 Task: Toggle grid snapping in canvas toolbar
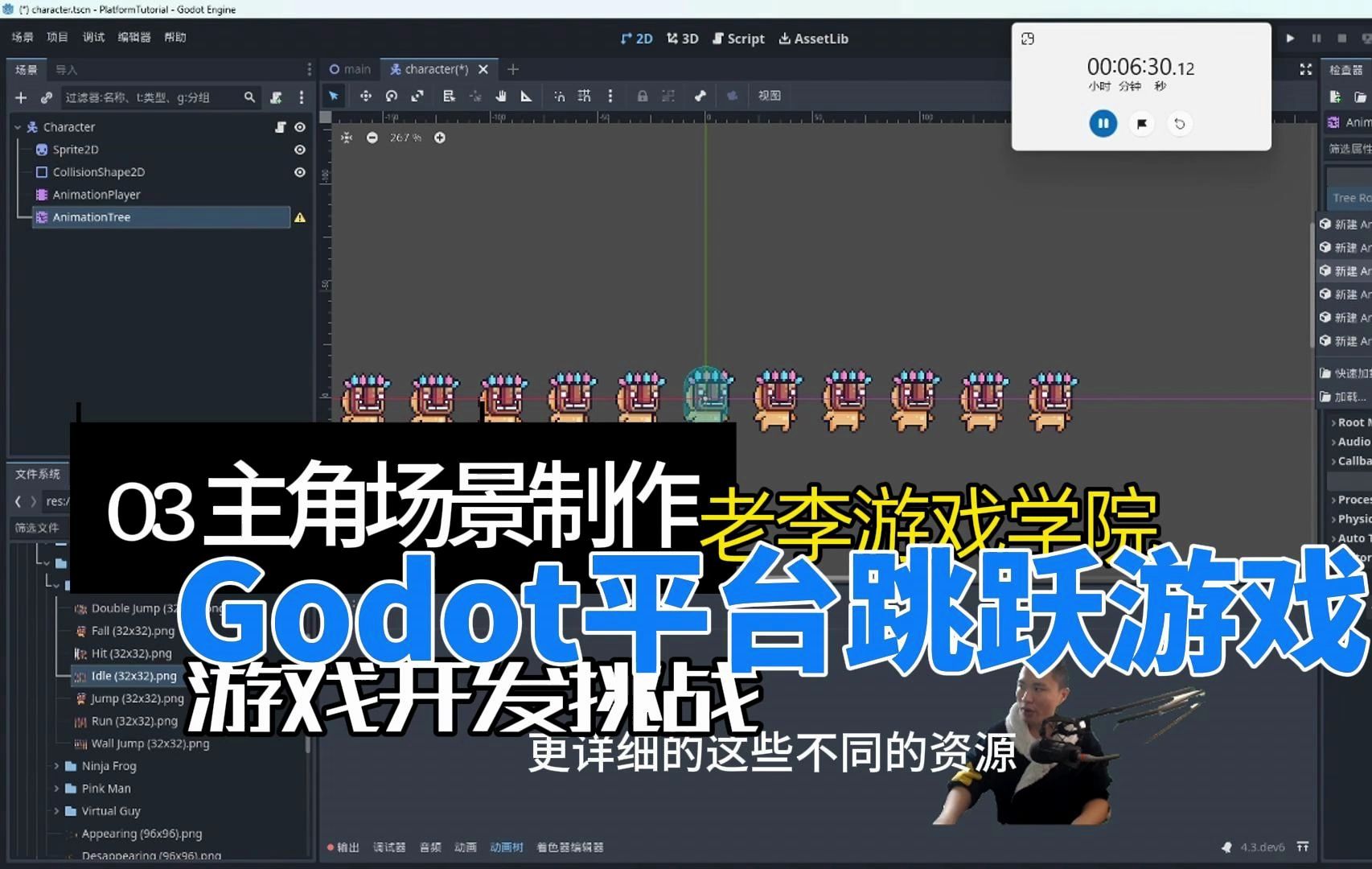pos(585,96)
